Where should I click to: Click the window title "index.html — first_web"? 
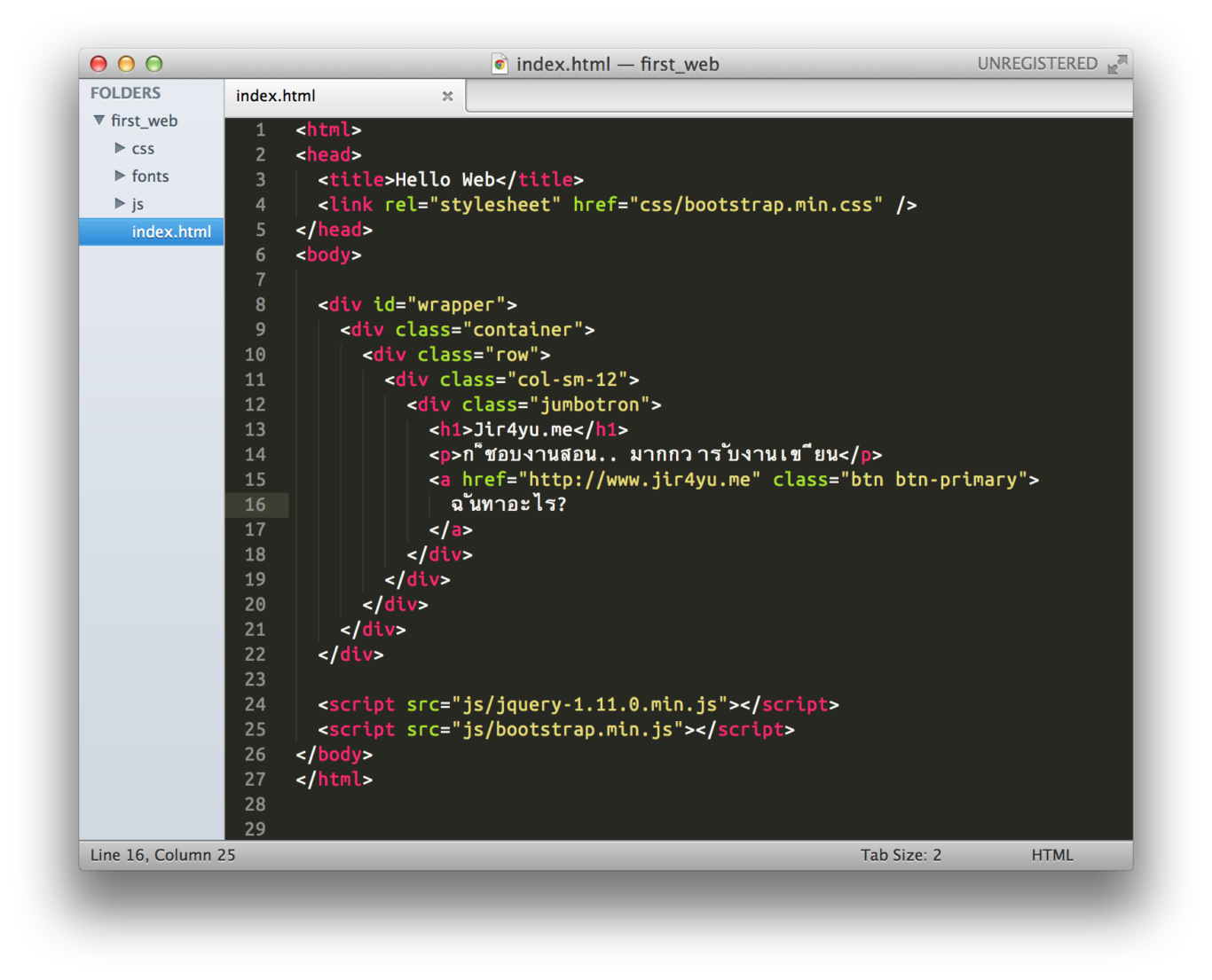tap(618, 64)
